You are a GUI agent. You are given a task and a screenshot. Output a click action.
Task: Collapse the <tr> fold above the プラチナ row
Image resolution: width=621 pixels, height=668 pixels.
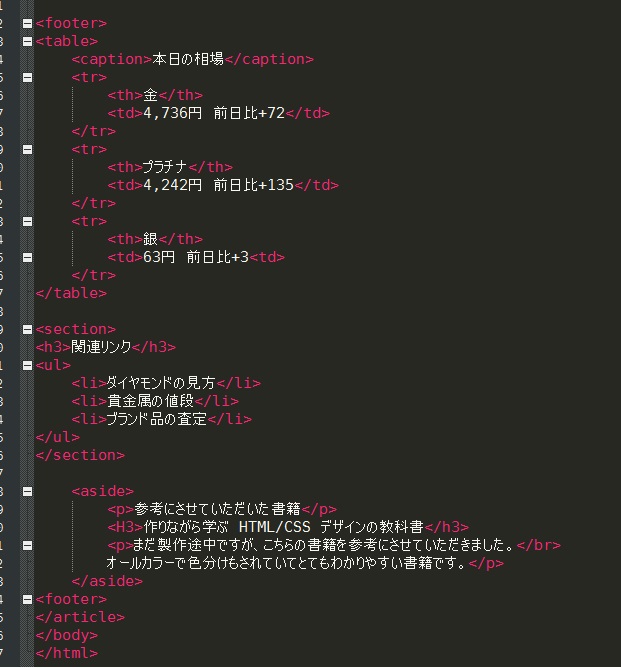tap(27, 150)
